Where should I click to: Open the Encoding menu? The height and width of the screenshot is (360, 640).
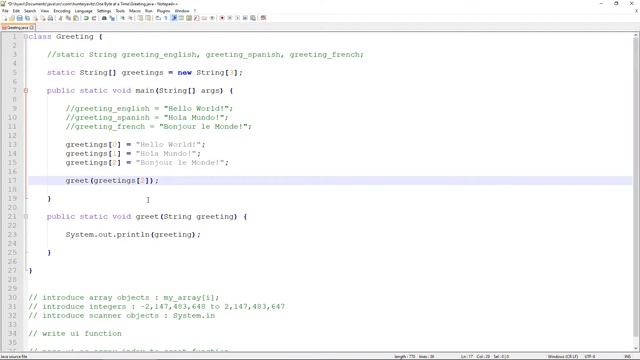click(62, 11)
